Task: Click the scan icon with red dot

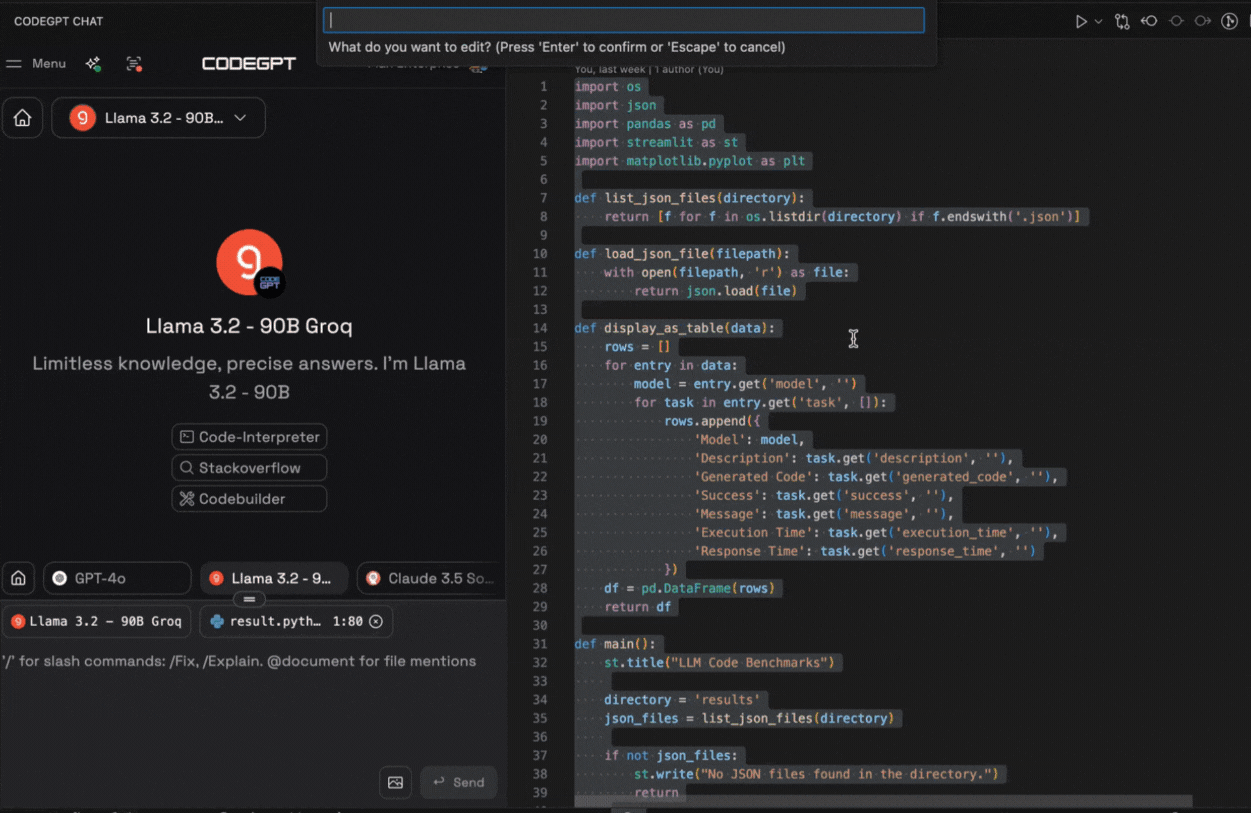Action: [134, 63]
